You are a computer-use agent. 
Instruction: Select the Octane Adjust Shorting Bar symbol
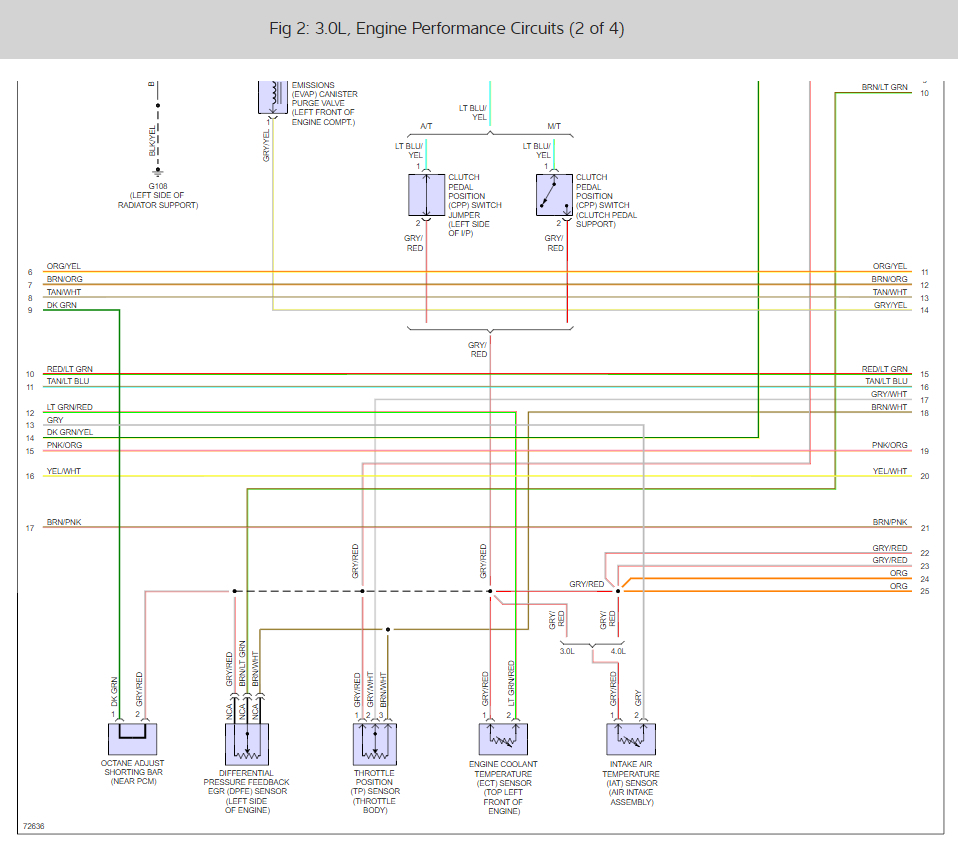pyautogui.click(x=133, y=741)
